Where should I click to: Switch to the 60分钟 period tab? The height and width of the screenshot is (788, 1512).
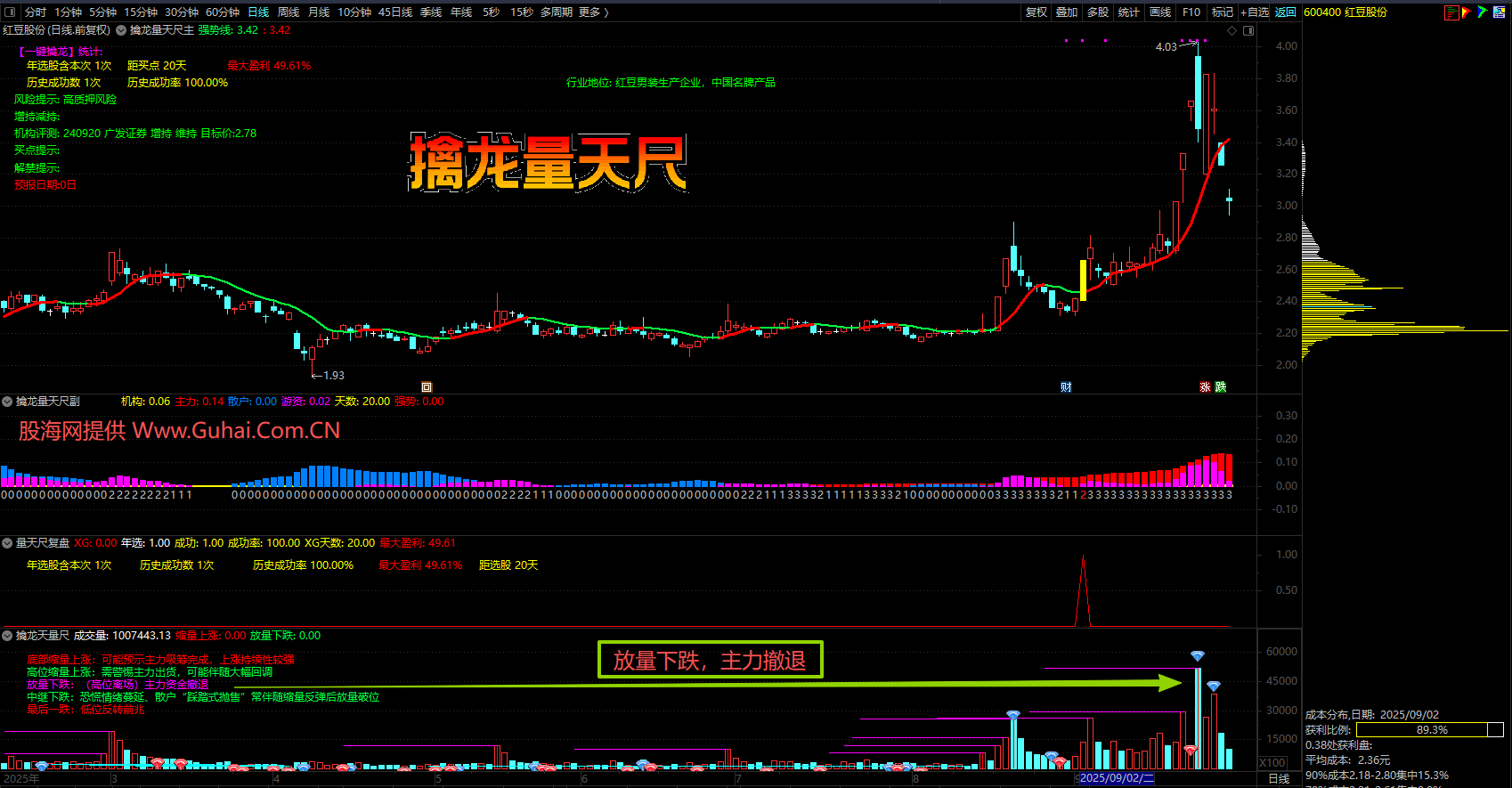[223, 12]
